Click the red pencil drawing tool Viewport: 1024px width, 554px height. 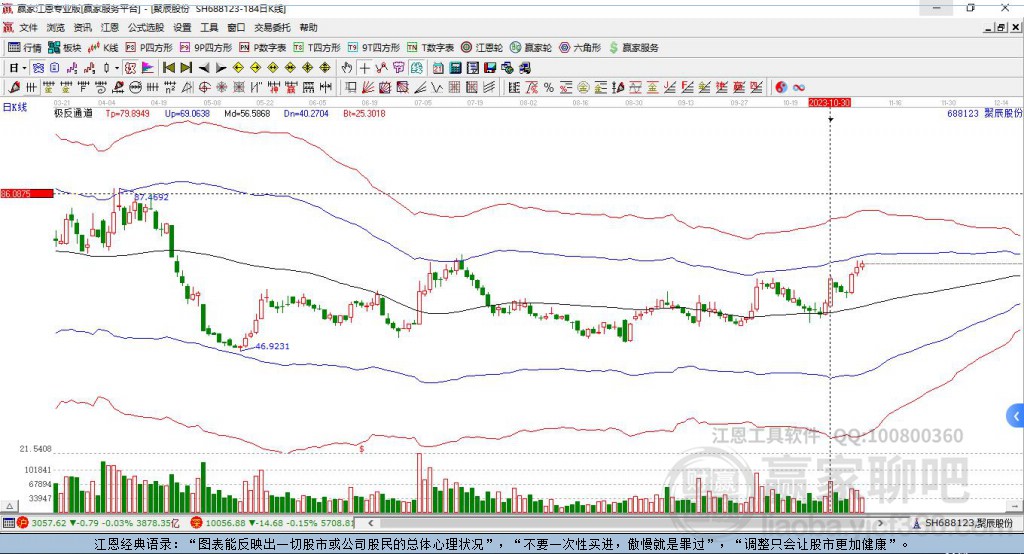coord(14,88)
